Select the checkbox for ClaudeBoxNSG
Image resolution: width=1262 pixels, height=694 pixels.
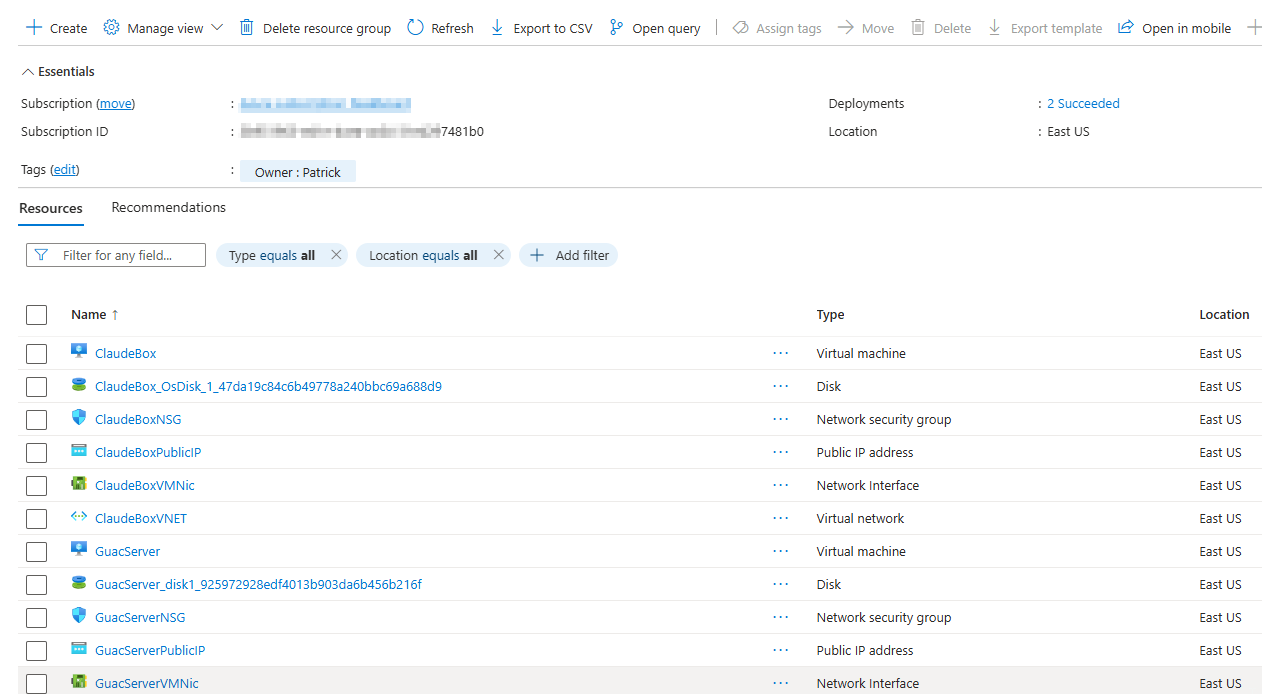click(x=36, y=419)
